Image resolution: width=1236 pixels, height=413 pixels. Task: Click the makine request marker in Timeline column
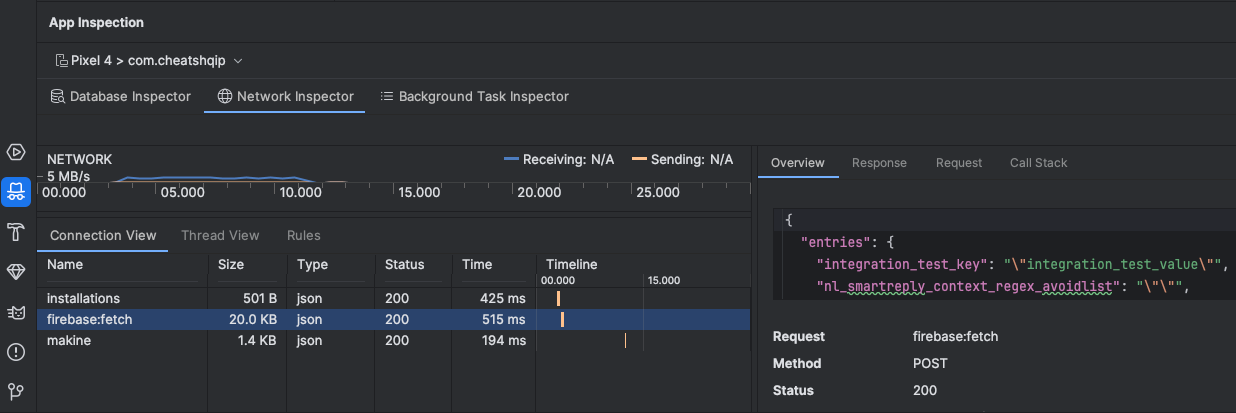pyautogui.click(x=626, y=341)
